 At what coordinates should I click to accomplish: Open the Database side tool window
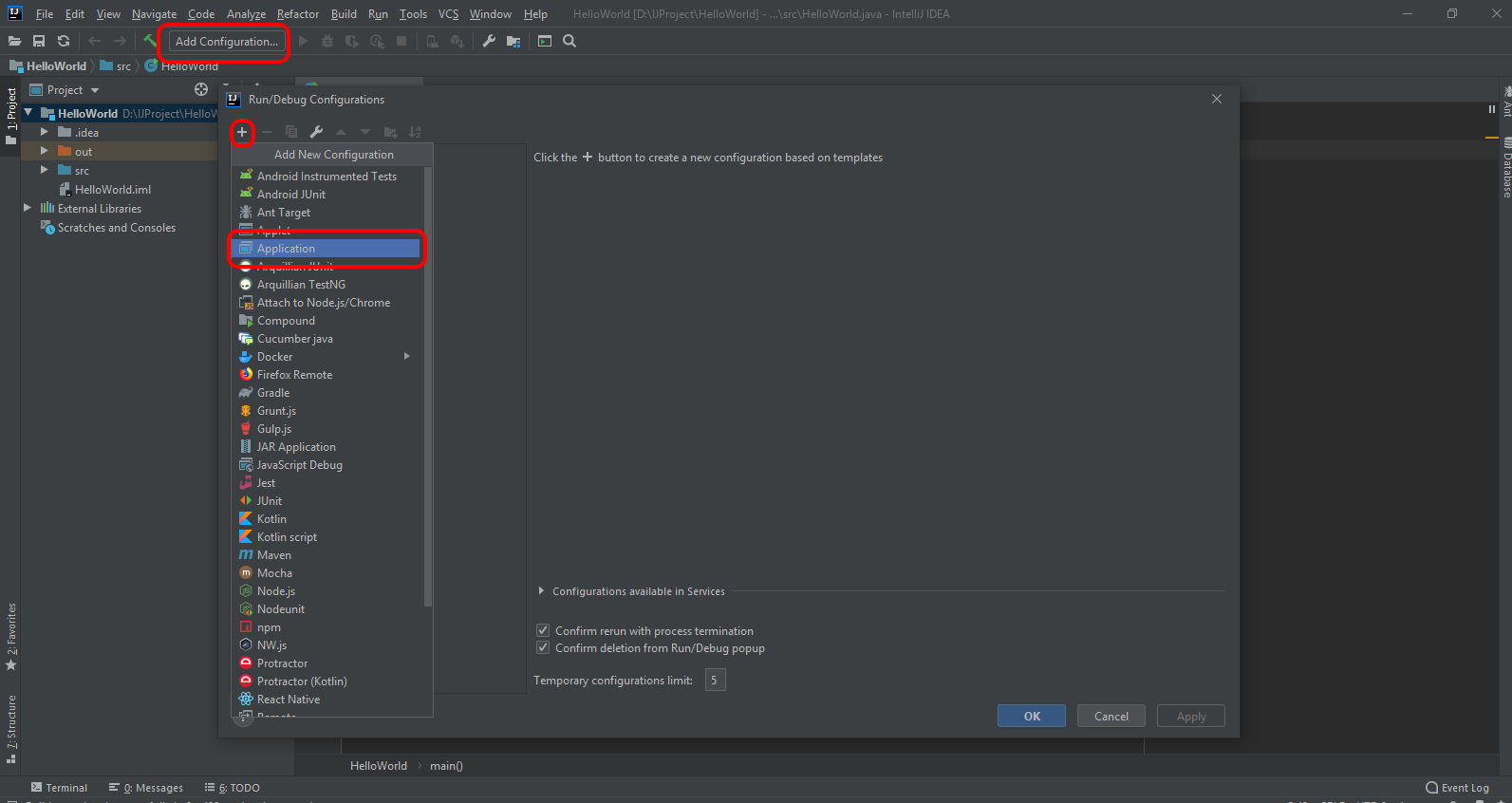(1506, 169)
